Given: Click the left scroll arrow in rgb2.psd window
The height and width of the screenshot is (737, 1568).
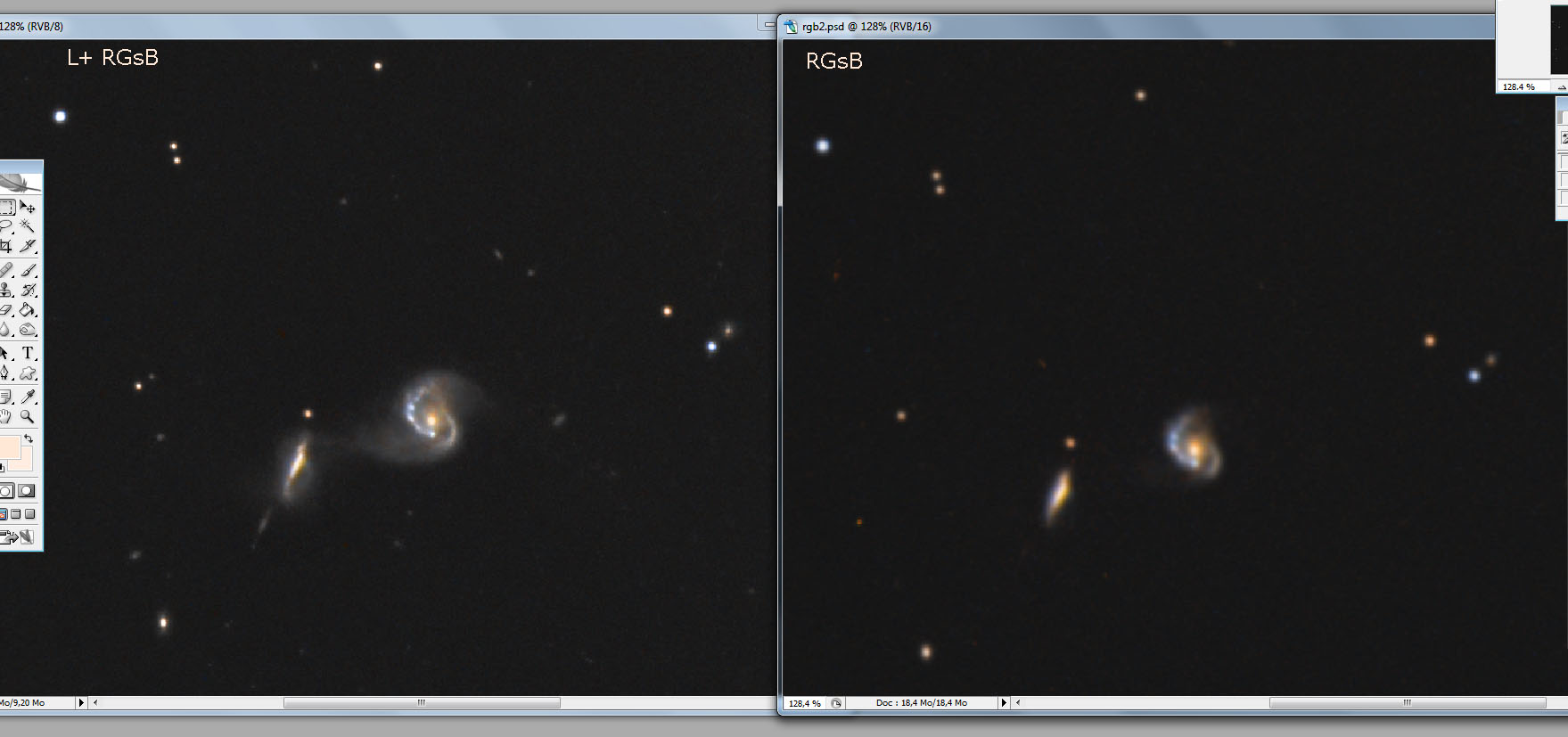Looking at the screenshot, I should [1018, 703].
